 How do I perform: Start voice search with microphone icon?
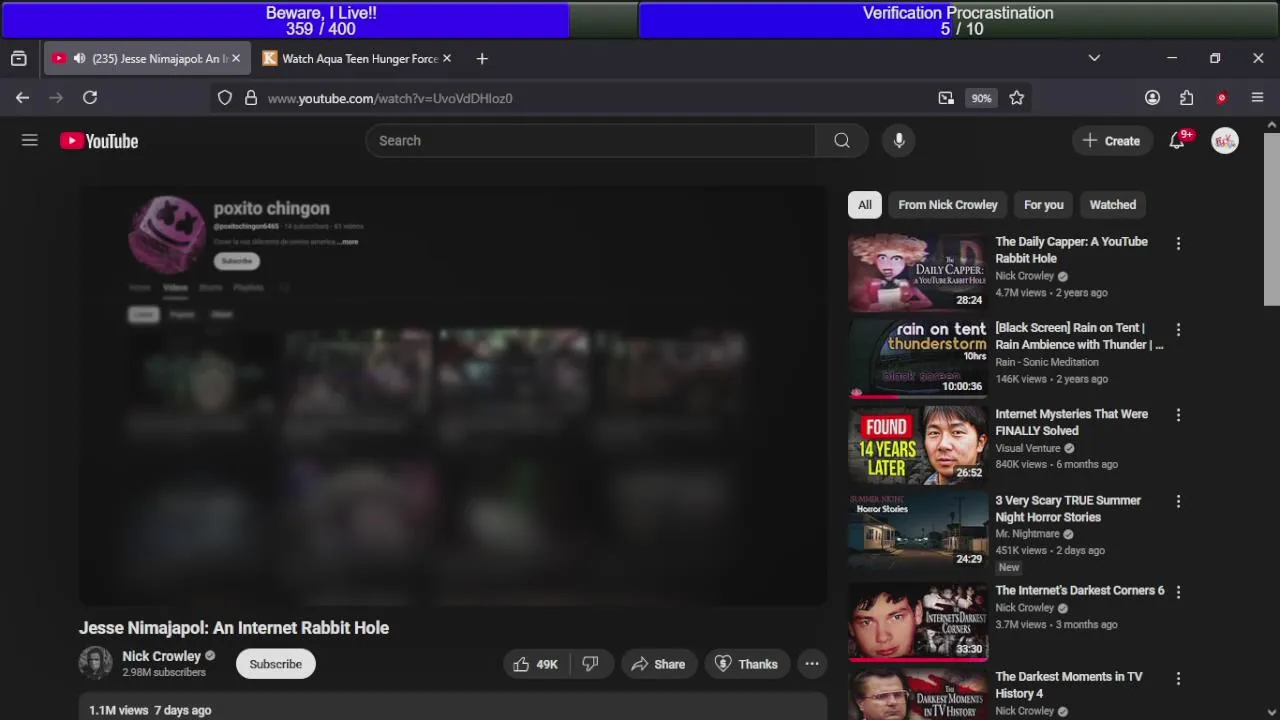pyautogui.click(x=899, y=141)
